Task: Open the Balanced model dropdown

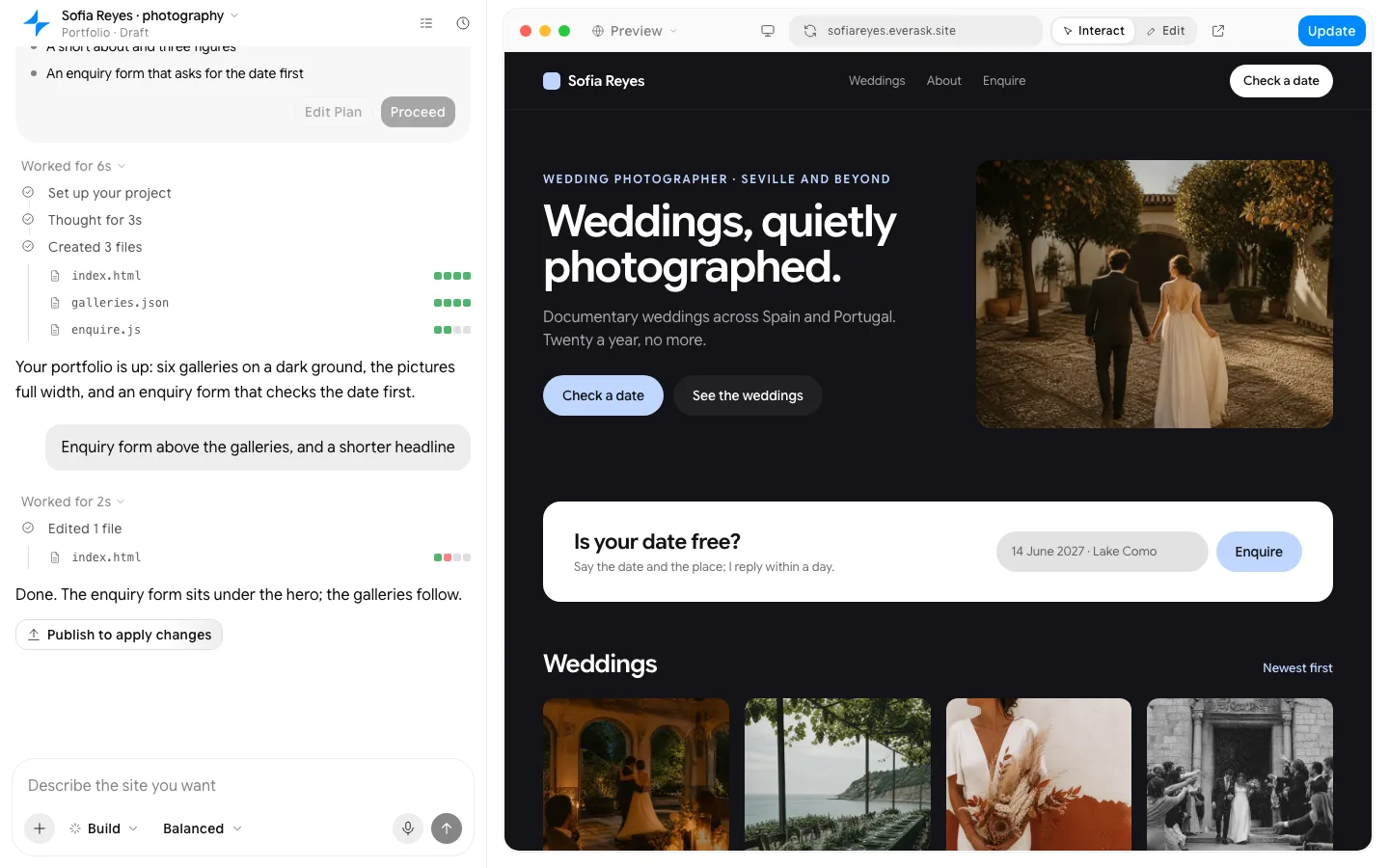Action: point(203,828)
